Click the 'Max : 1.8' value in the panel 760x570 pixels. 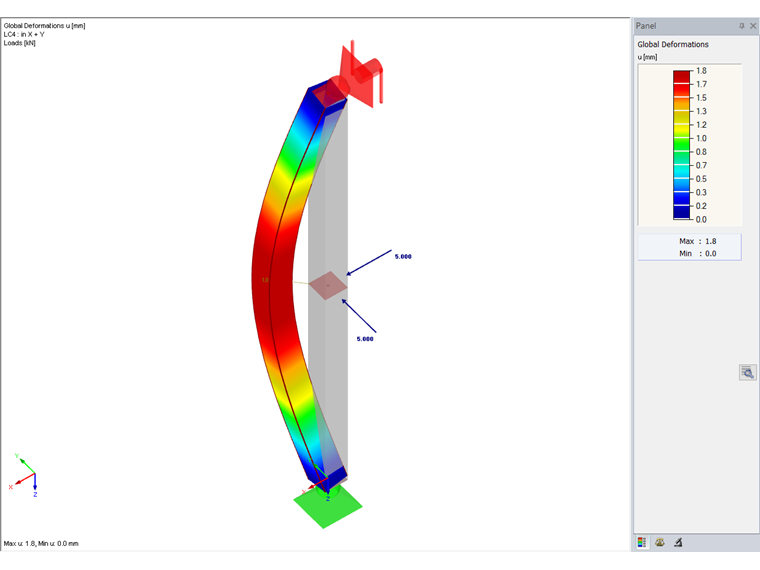(x=697, y=241)
